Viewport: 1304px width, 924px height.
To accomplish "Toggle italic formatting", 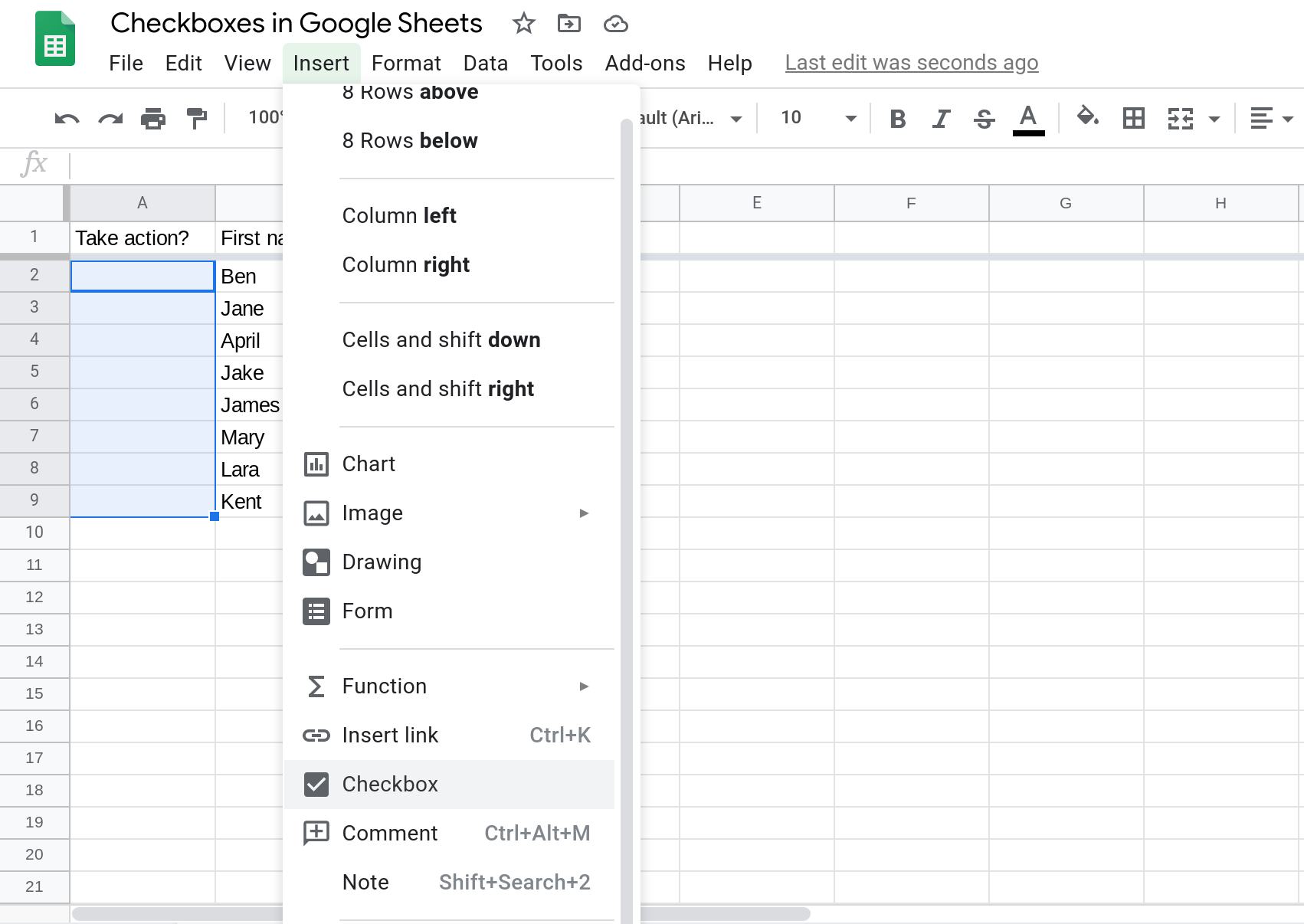I will [x=941, y=119].
